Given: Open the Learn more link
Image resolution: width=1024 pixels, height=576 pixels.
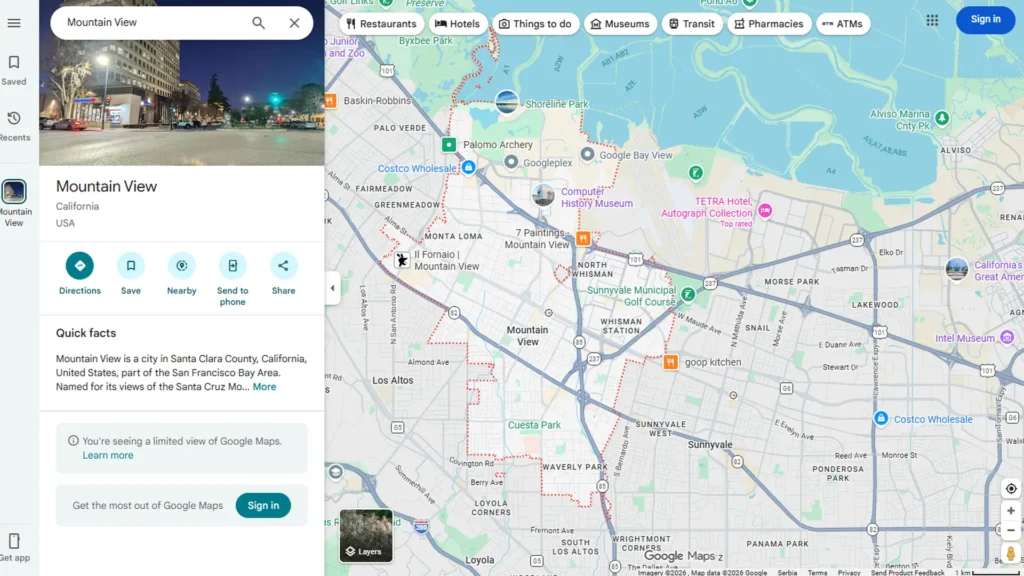Looking at the screenshot, I should click(x=108, y=454).
